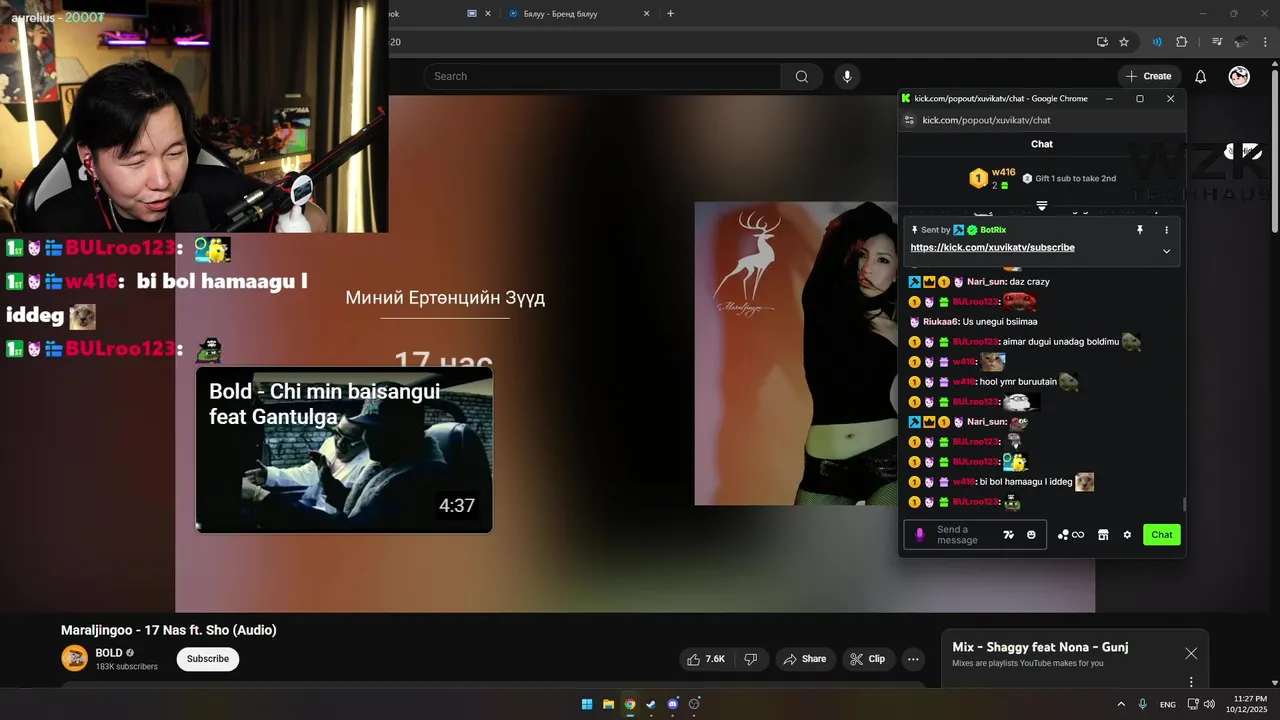Click the w416 top gifter name
Screen dimensions: 1280x720
click(x=1003, y=172)
